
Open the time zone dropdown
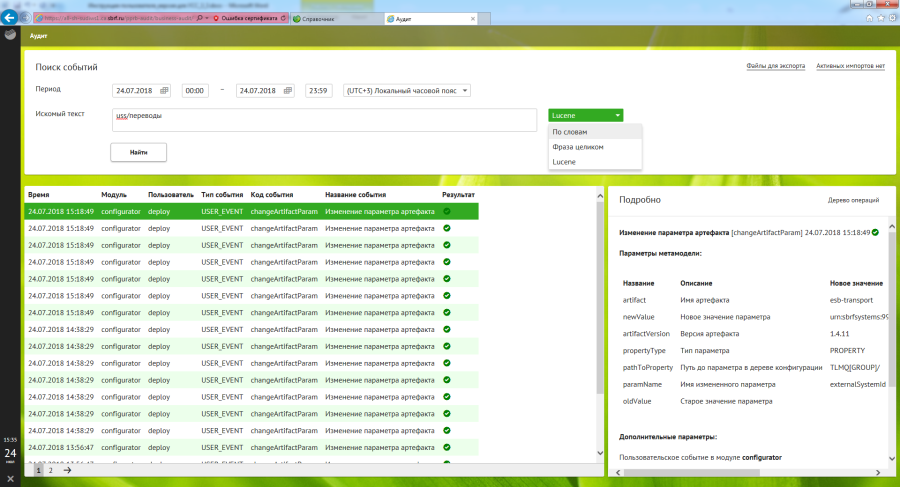coord(407,91)
